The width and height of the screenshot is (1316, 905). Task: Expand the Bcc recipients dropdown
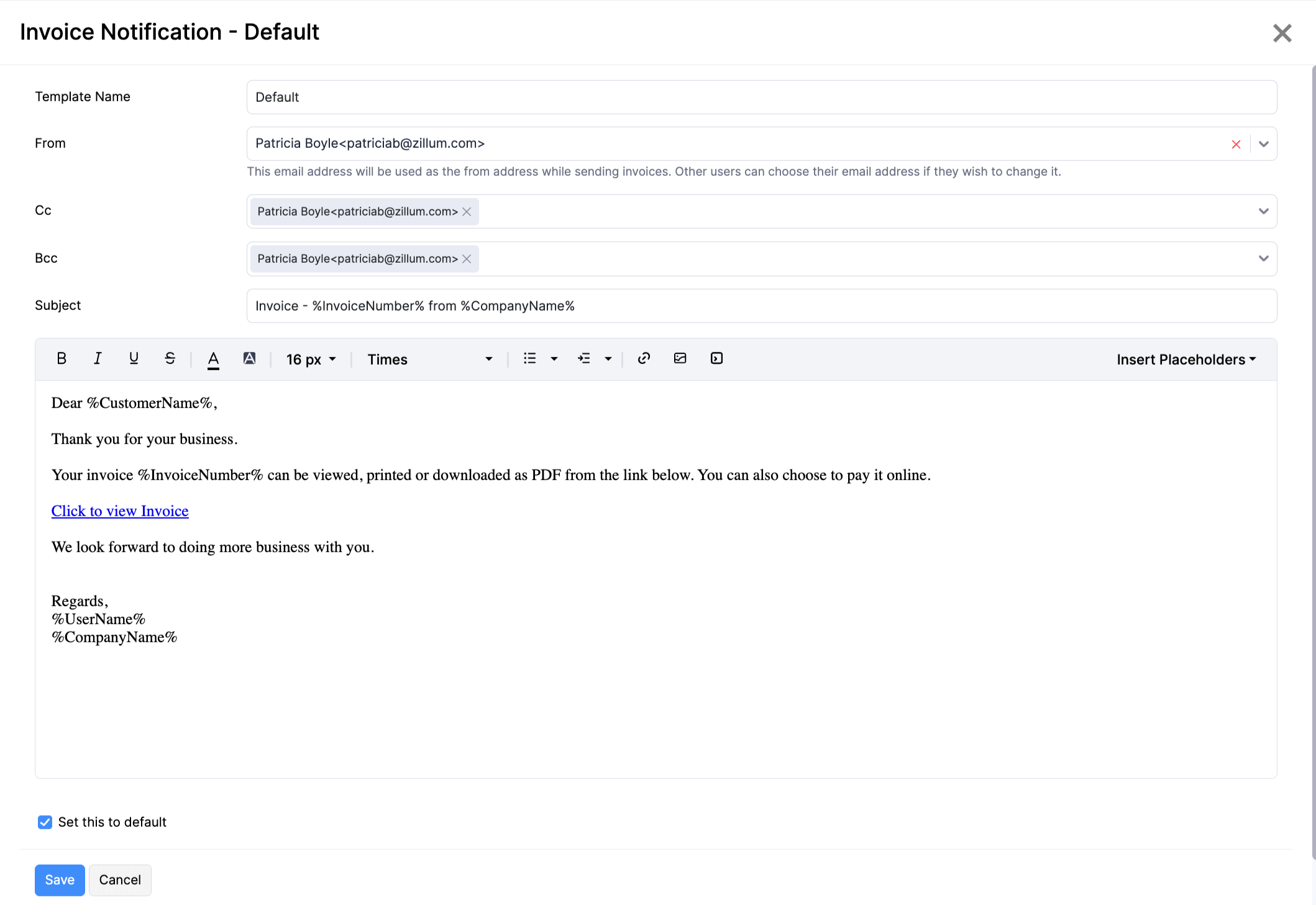click(x=1264, y=258)
